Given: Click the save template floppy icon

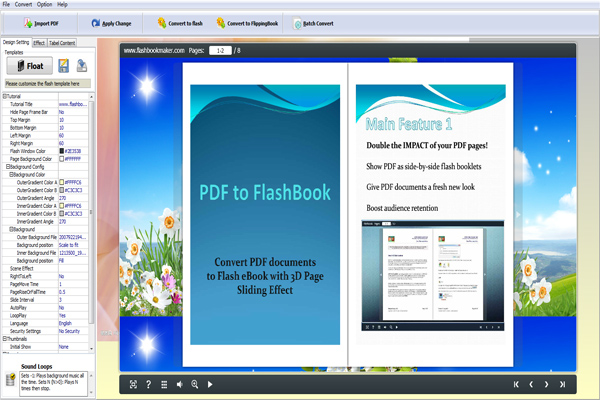Looking at the screenshot, I should [x=64, y=66].
